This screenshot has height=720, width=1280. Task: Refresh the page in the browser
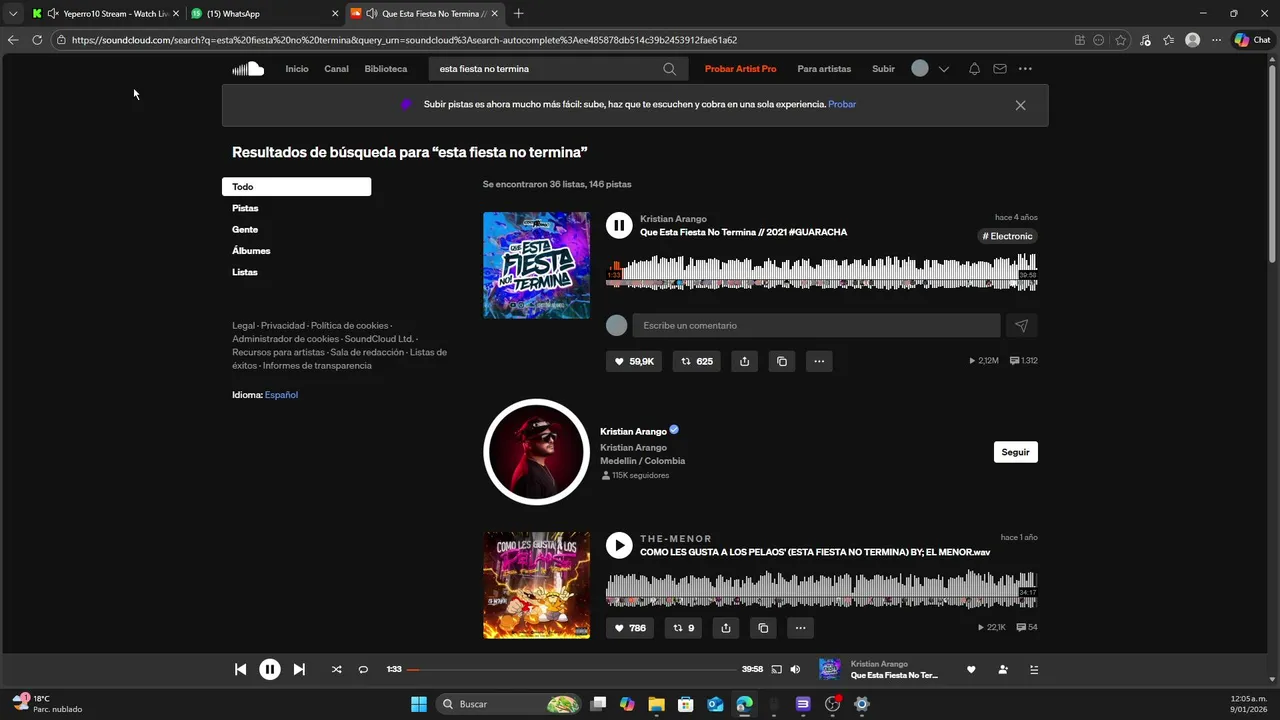tap(37, 40)
